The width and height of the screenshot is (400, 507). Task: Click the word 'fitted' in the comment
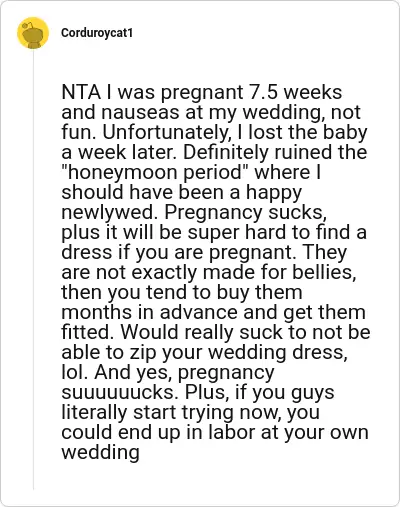pos(88,333)
